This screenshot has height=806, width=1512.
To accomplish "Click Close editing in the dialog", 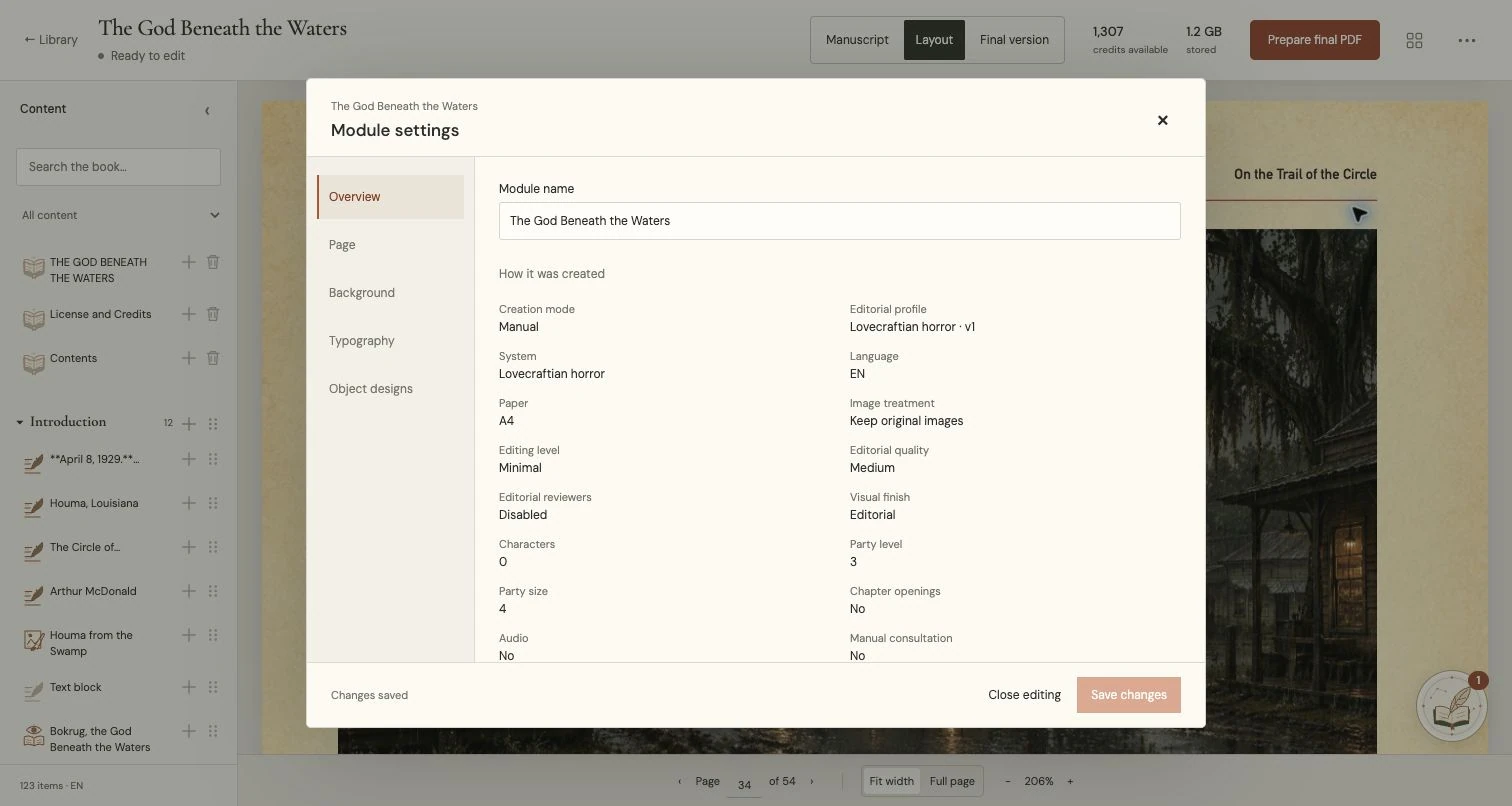I will 1024,695.
